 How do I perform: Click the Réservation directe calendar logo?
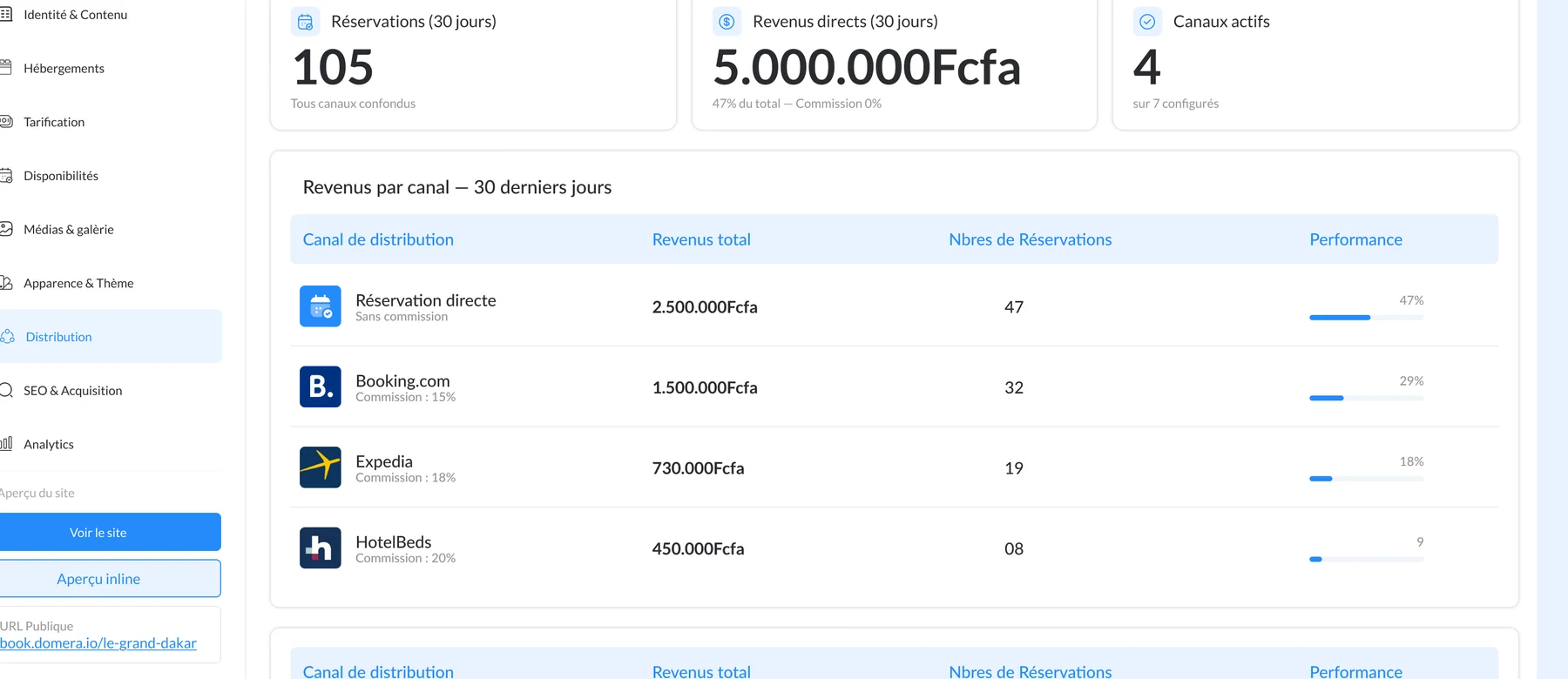(321, 306)
